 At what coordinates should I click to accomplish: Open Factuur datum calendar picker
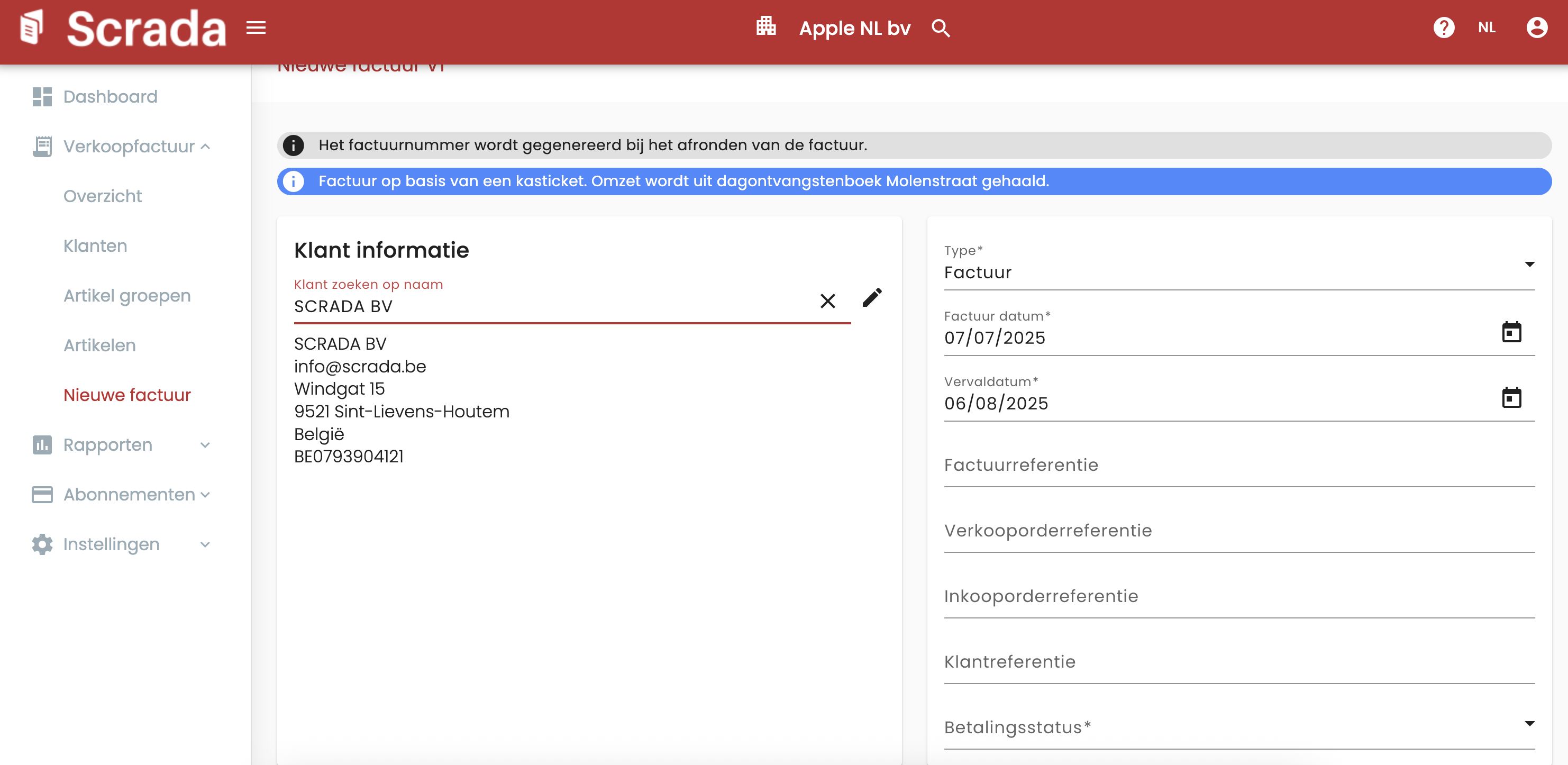1511,332
